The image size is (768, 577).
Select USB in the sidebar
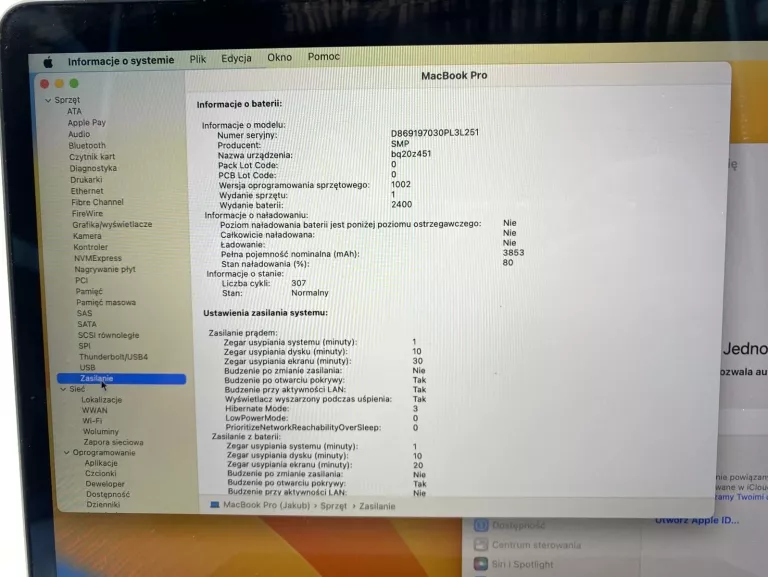87,367
